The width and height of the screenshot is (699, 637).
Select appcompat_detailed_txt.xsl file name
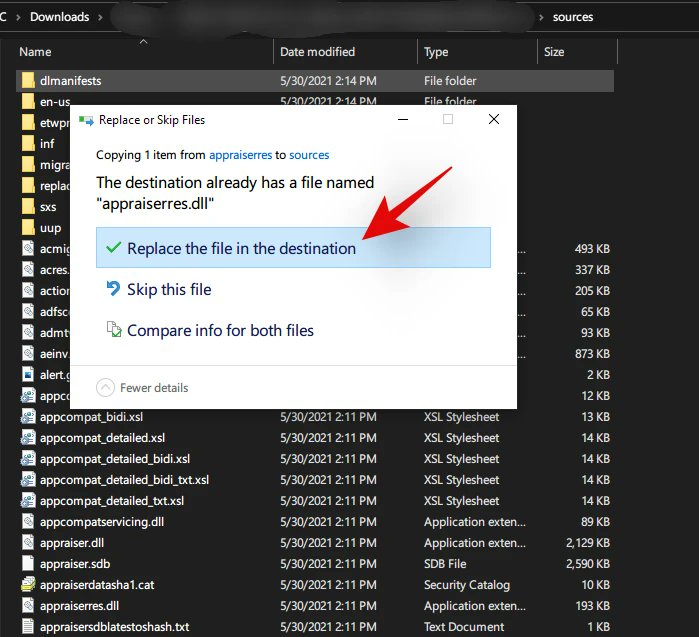(x=112, y=501)
